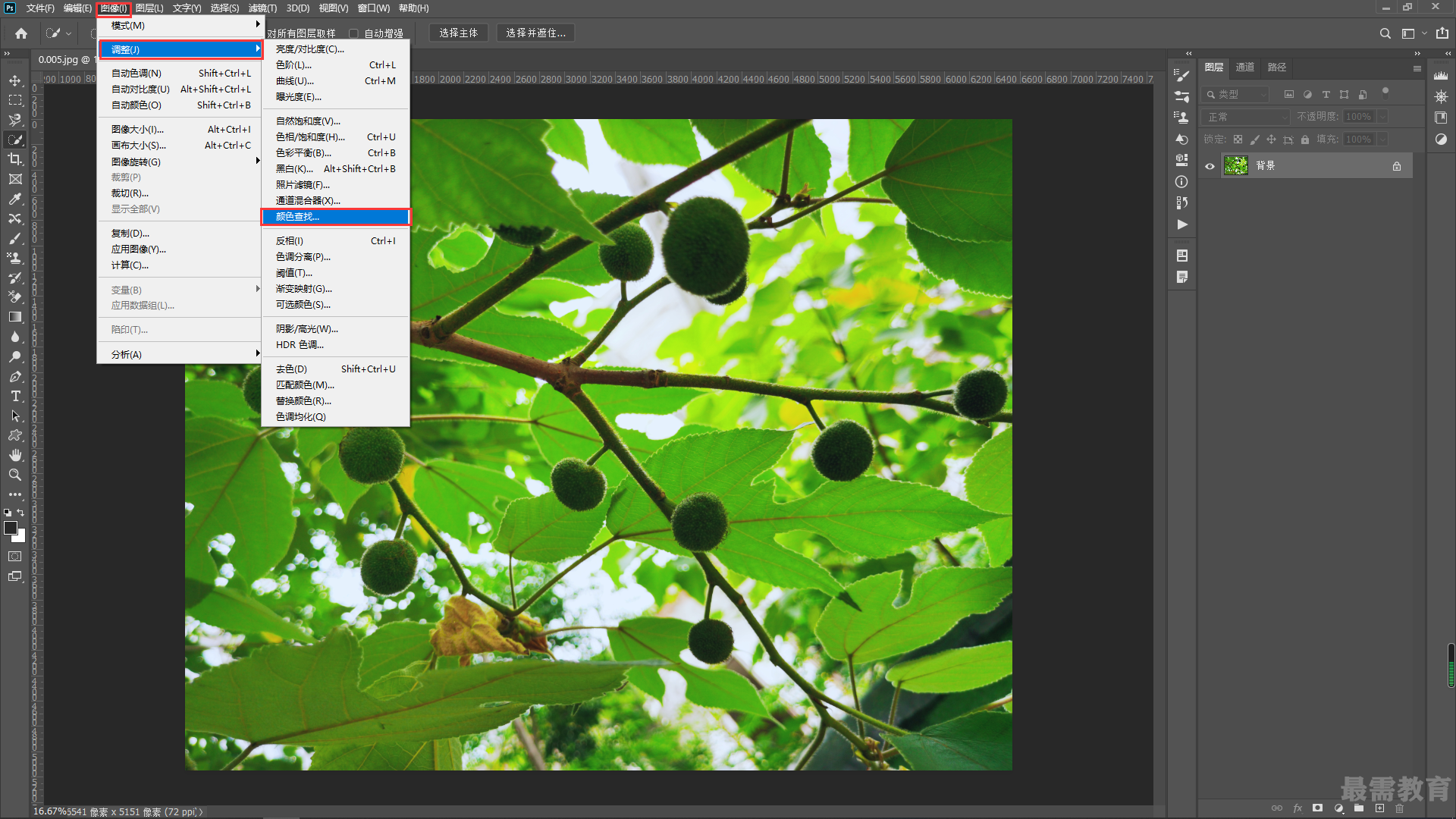Click the default colors reset icon

click(x=8, y=513)
